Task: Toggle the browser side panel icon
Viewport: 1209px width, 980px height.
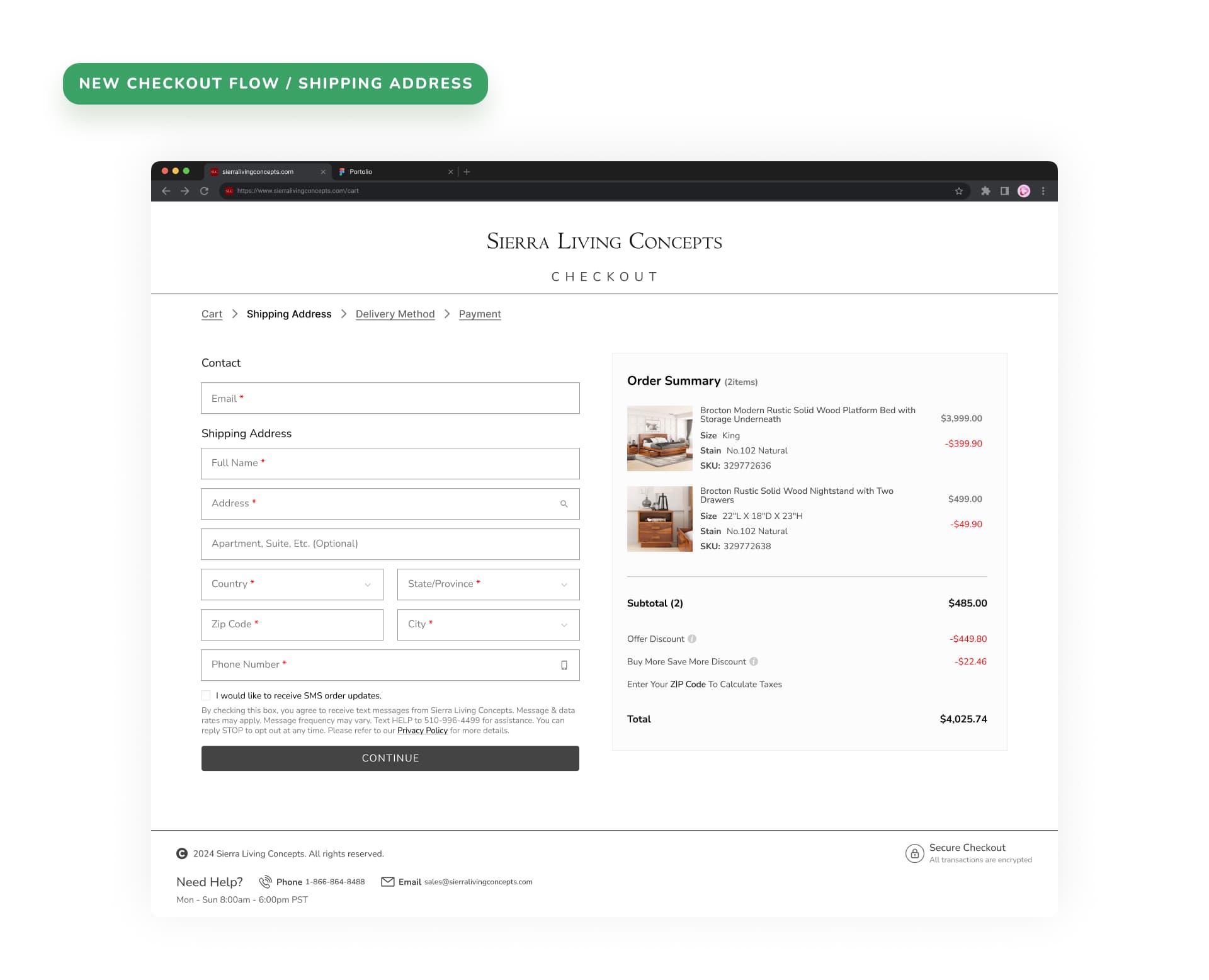Action: click(1004, 191)
